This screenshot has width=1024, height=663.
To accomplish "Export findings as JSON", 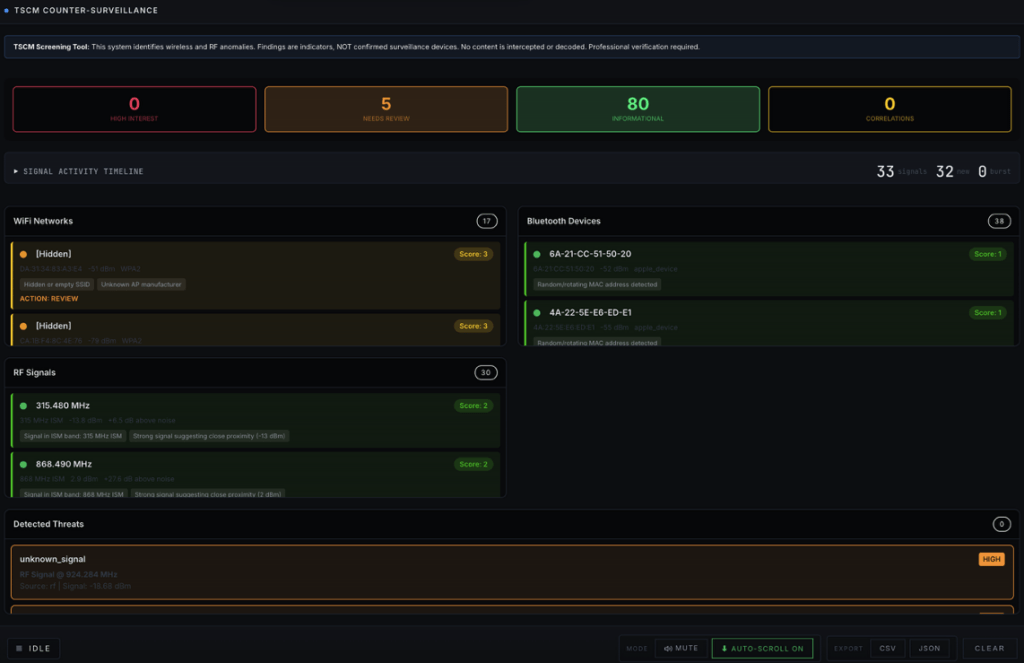I will click(929, 648).
